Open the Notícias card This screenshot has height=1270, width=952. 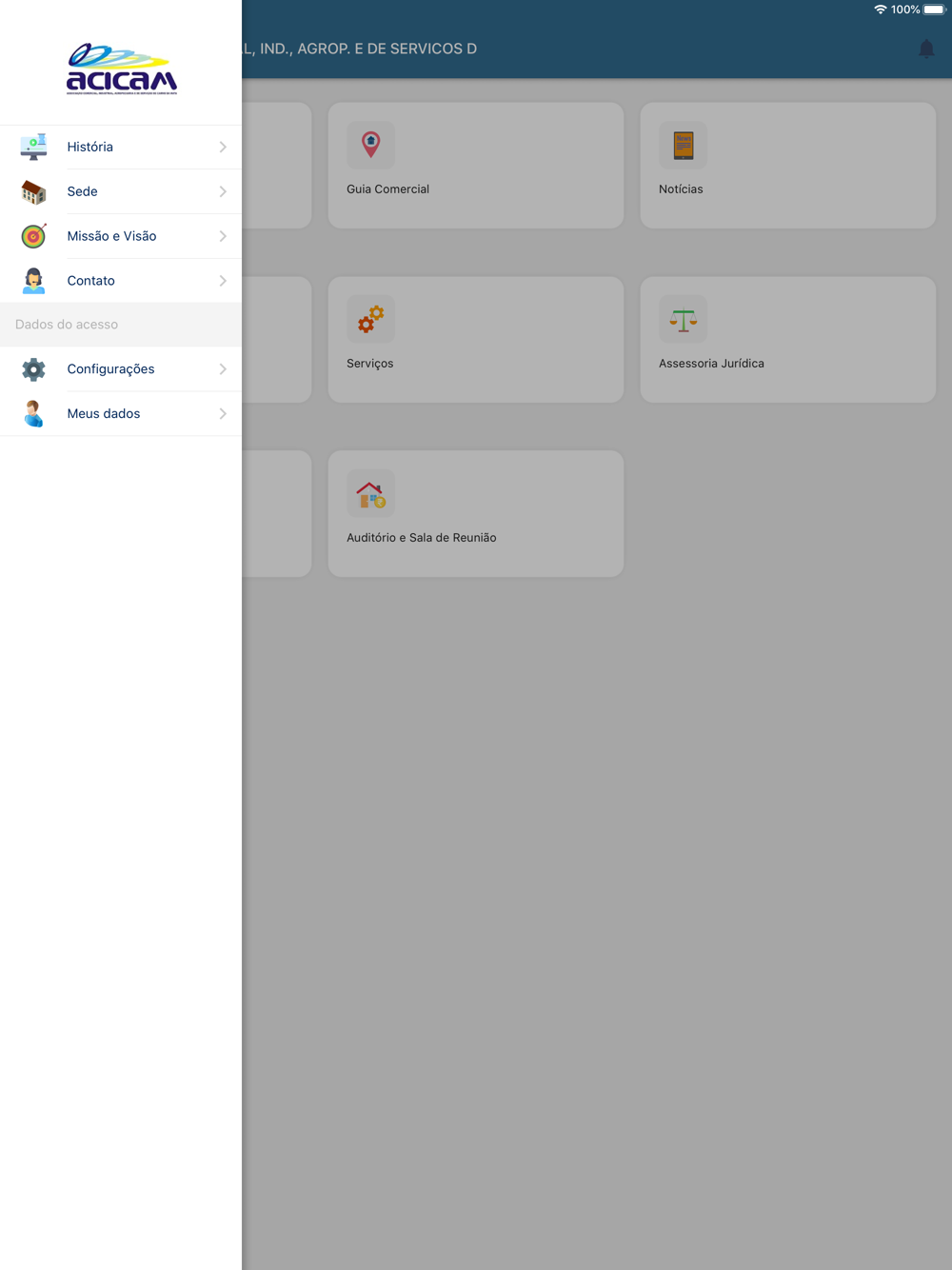788,166
